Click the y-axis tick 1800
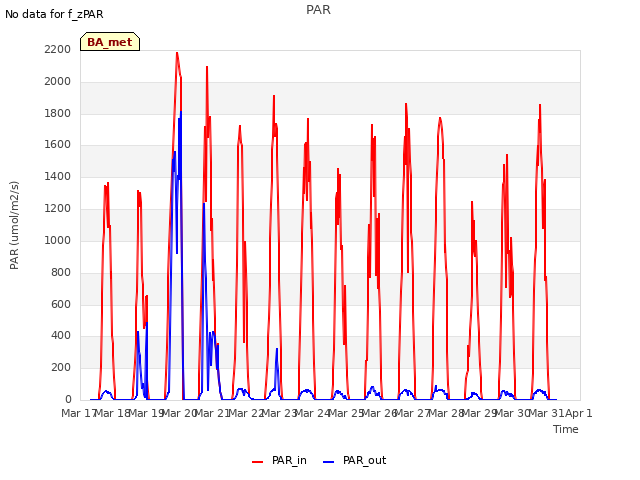The height and width of the screenshot is (480, 640). pyautogui.click(x=58, y=113)
